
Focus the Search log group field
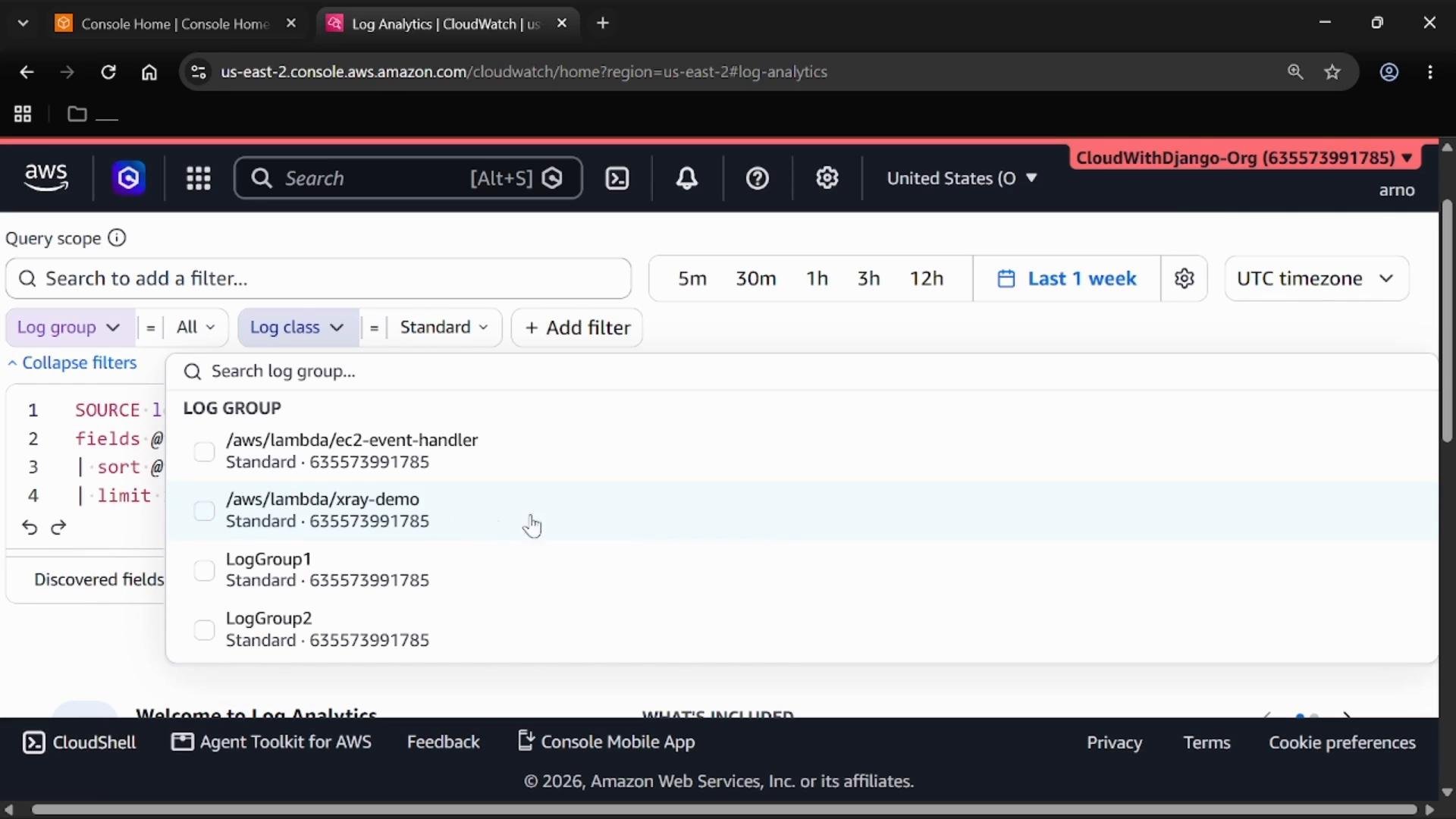[802, 372]
